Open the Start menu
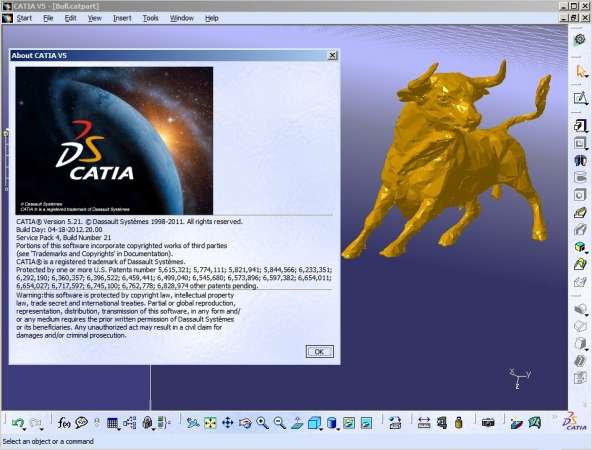Screen dimensions: 592x450 click(24, 18)
